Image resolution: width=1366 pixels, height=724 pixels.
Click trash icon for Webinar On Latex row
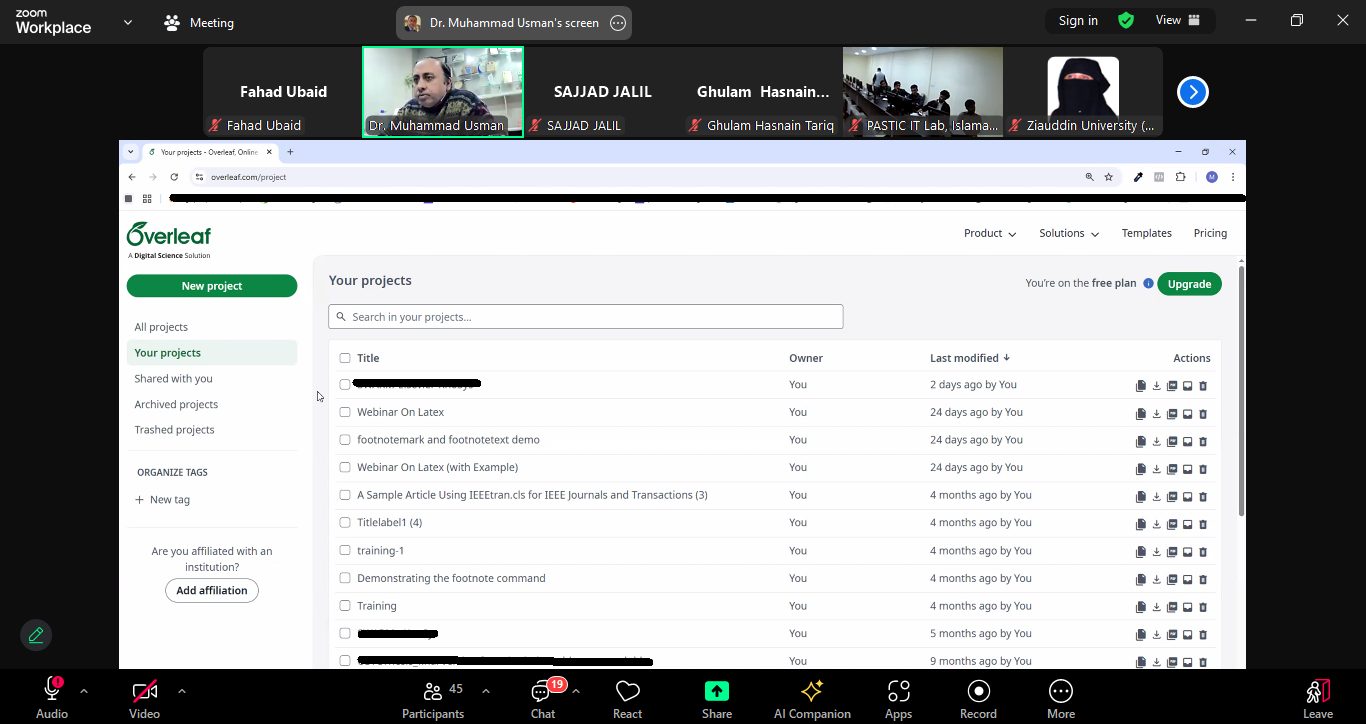1203,413
